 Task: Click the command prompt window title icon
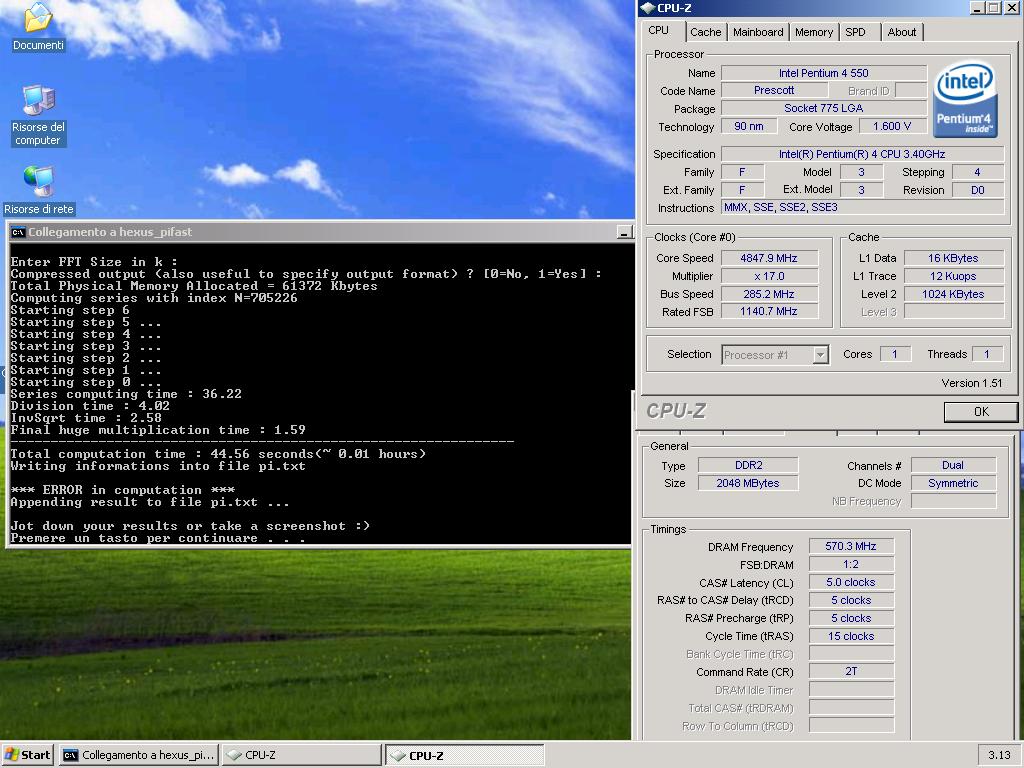pos(18,232)
